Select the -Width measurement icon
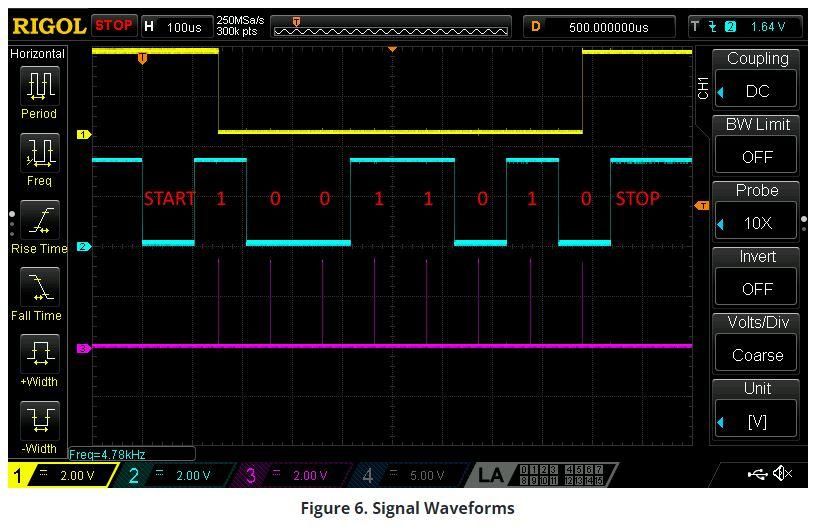 click(x=40, y=420)
